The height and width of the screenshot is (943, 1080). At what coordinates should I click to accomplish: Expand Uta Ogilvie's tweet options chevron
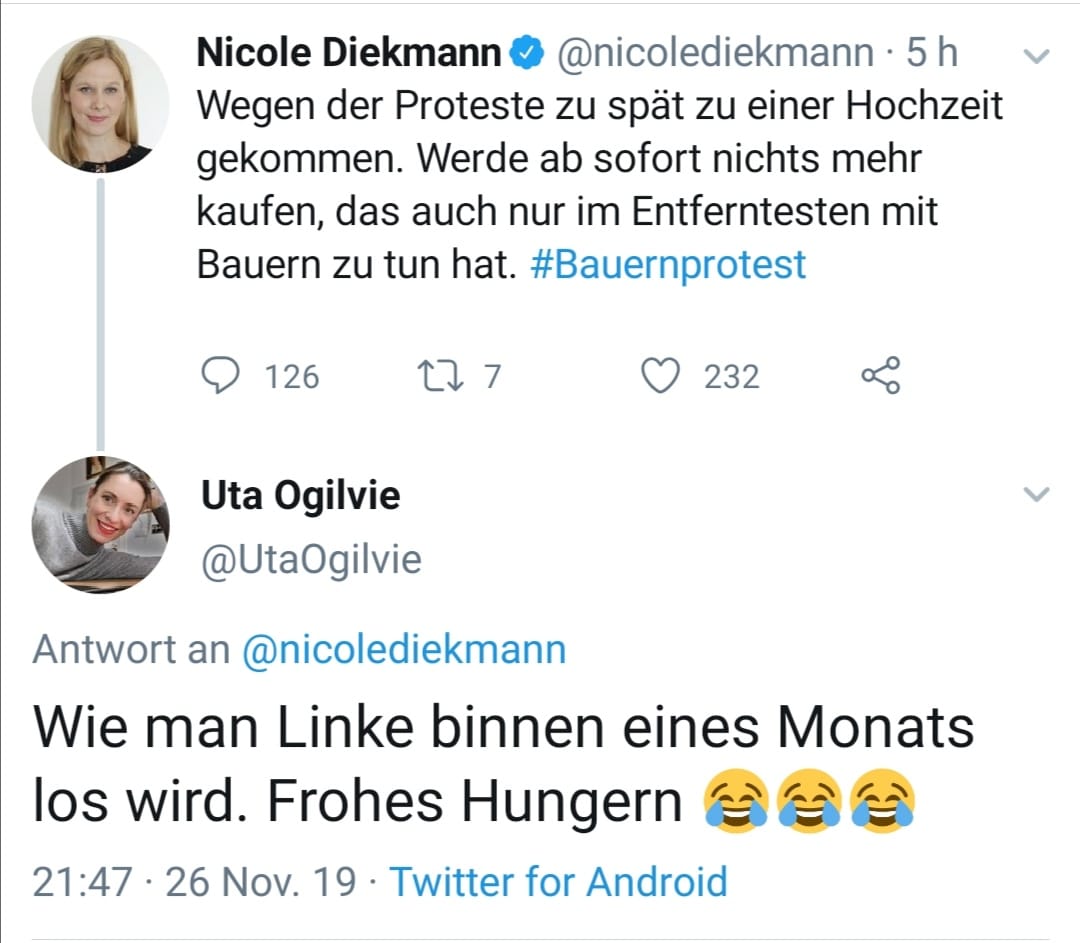click(1038, 494)
